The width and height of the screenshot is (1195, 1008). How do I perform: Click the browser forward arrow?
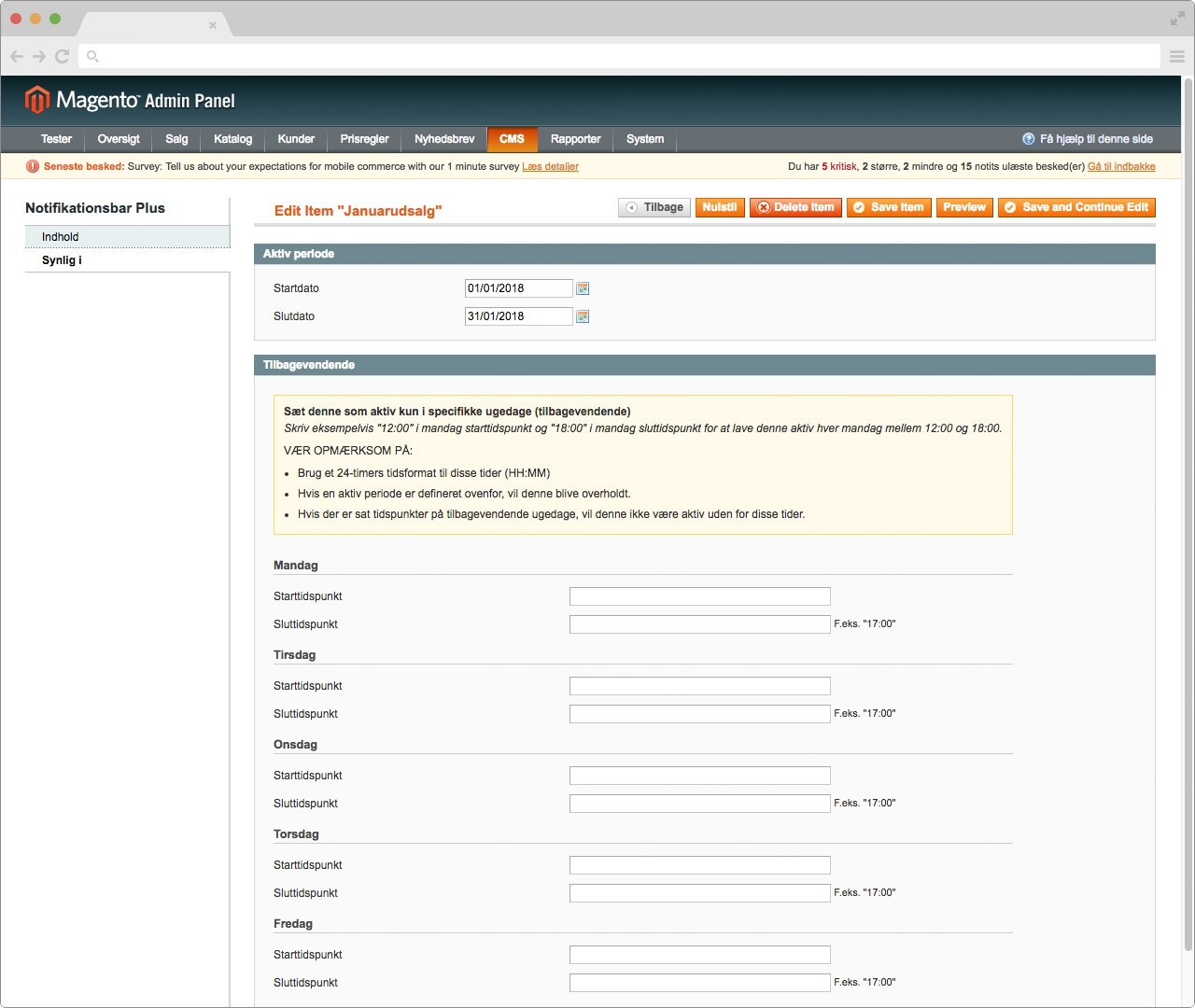pyautogui.click(x=39, y=56)
